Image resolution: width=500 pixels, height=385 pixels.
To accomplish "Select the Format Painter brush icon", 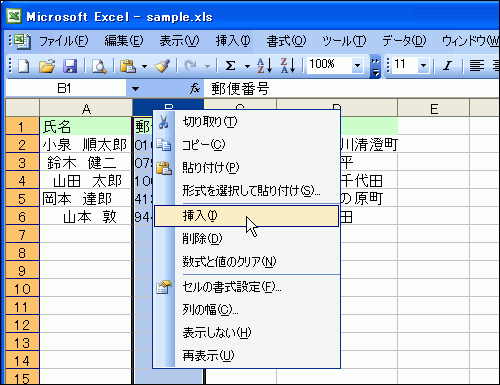I will (x=162, y=66).
